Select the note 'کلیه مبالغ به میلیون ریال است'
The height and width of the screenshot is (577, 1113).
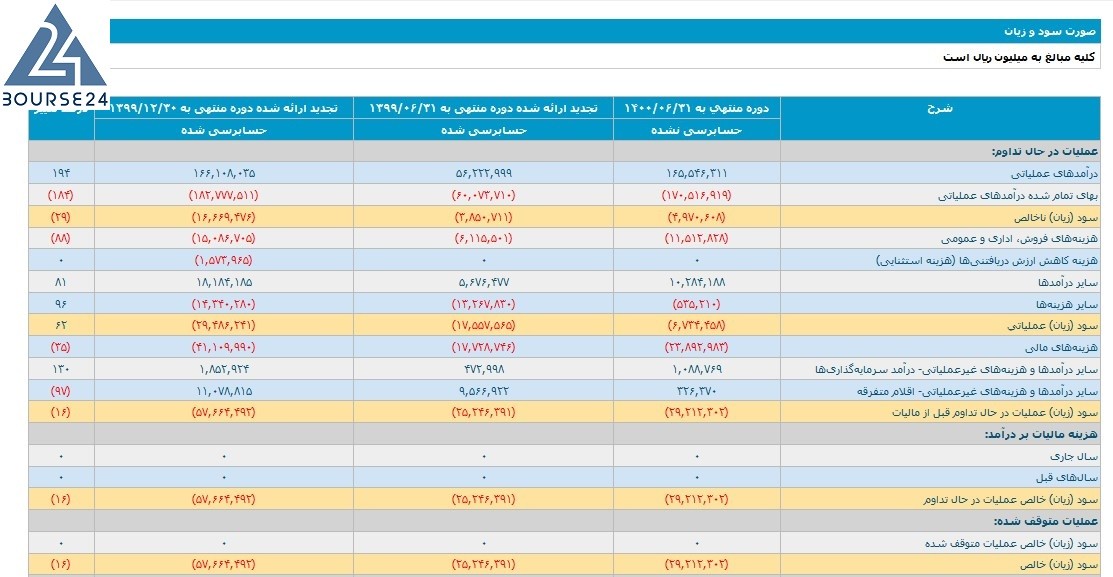coord(1019,57)
